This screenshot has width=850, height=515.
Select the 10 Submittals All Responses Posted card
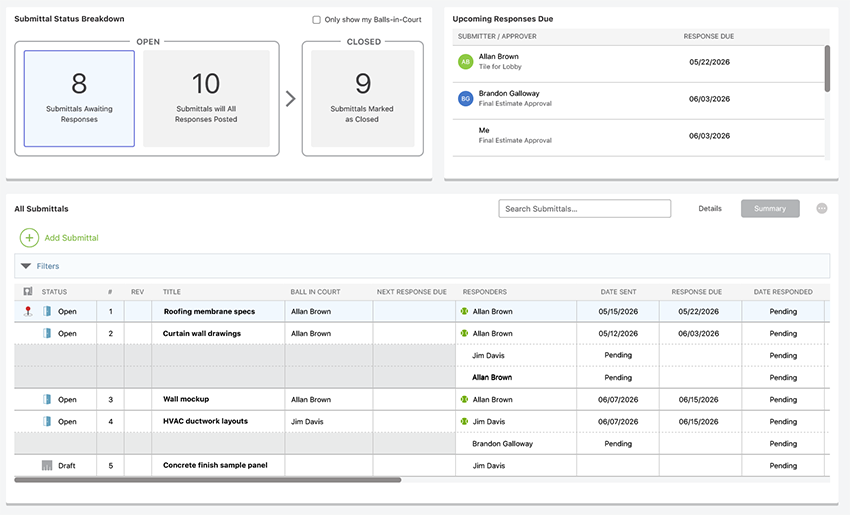206,99
